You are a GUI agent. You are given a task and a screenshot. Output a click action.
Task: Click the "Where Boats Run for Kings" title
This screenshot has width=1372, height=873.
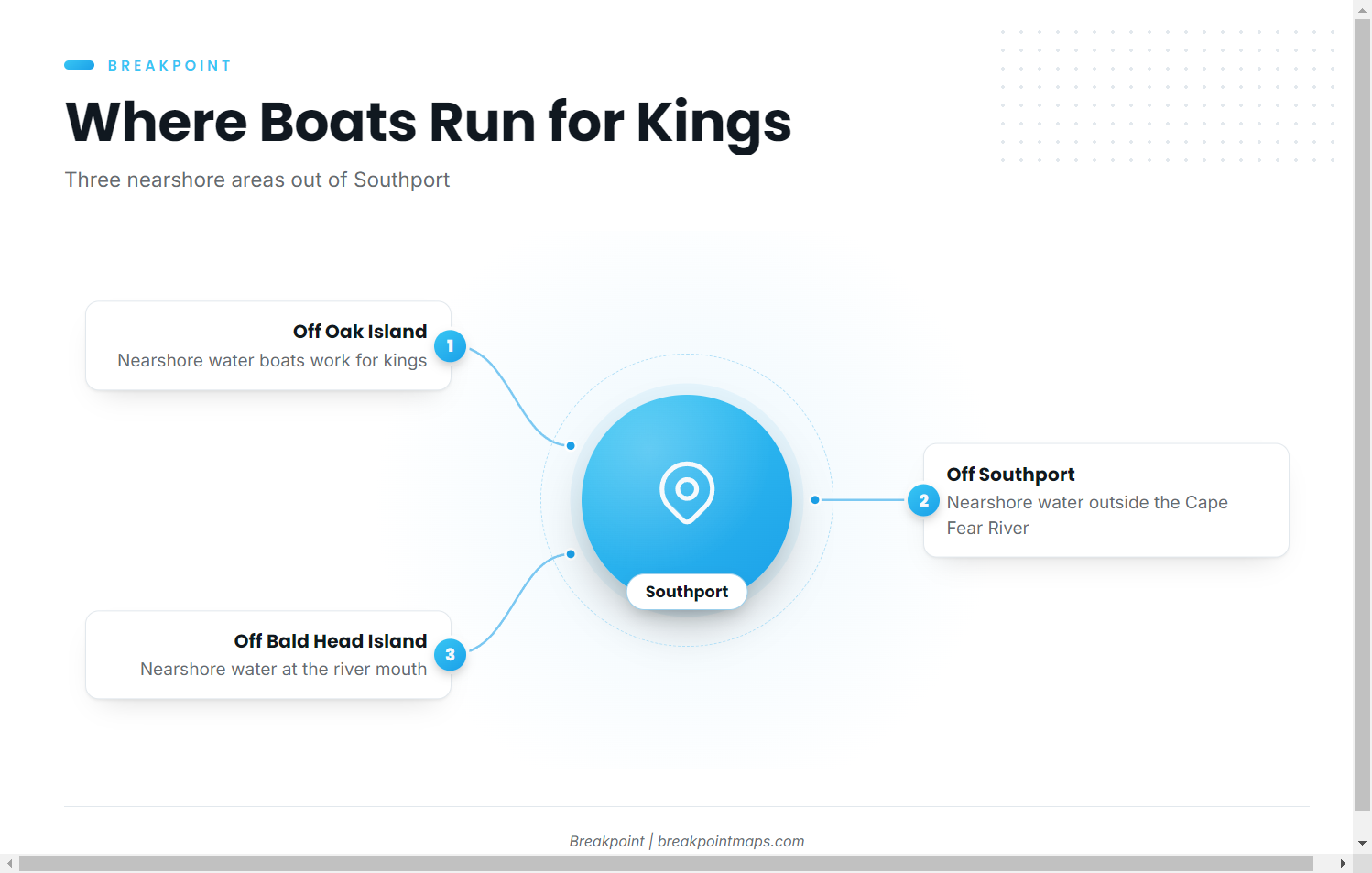pyautogui.click(x=429, y=123)
